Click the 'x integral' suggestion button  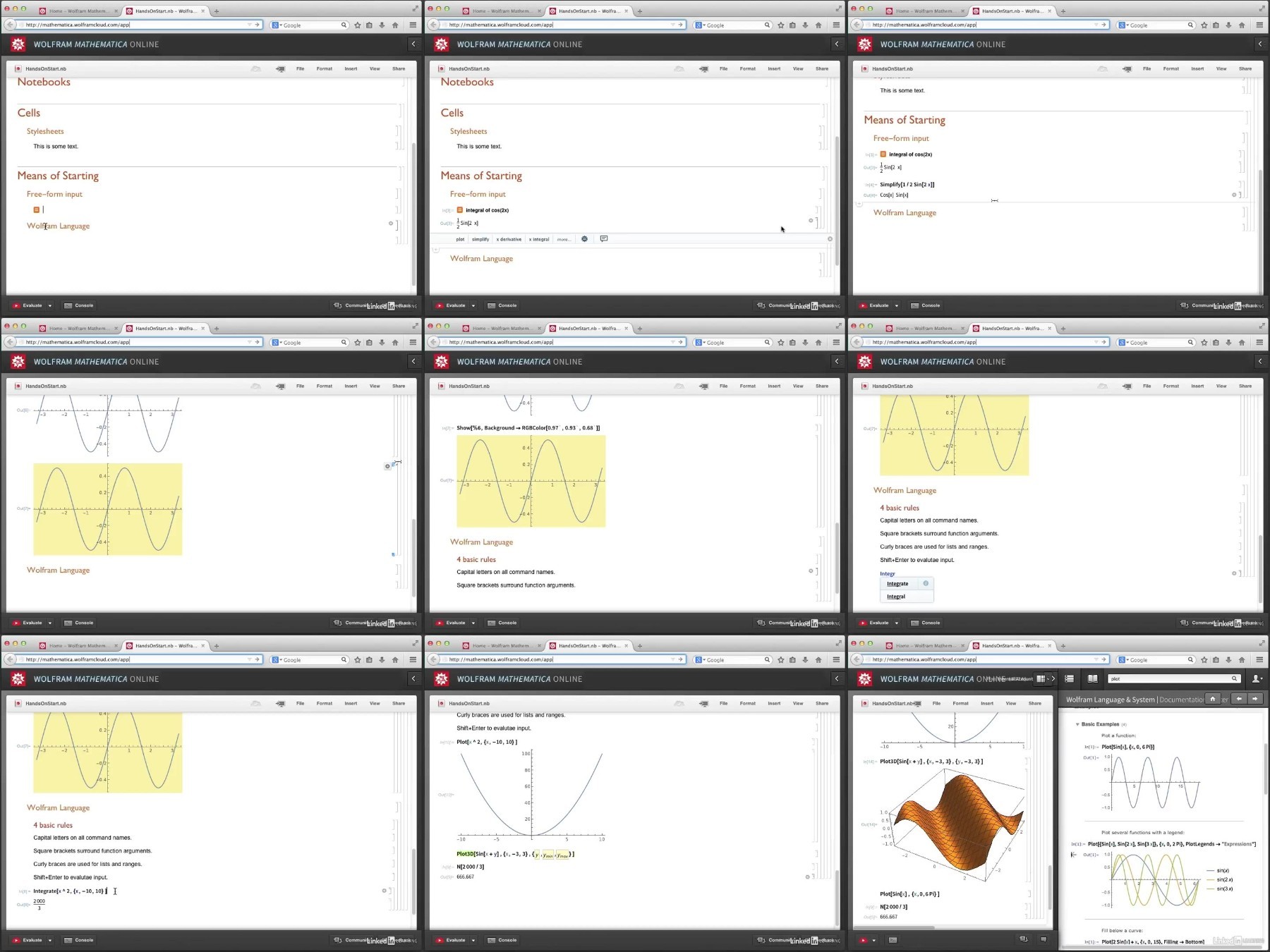click(539, 239)
